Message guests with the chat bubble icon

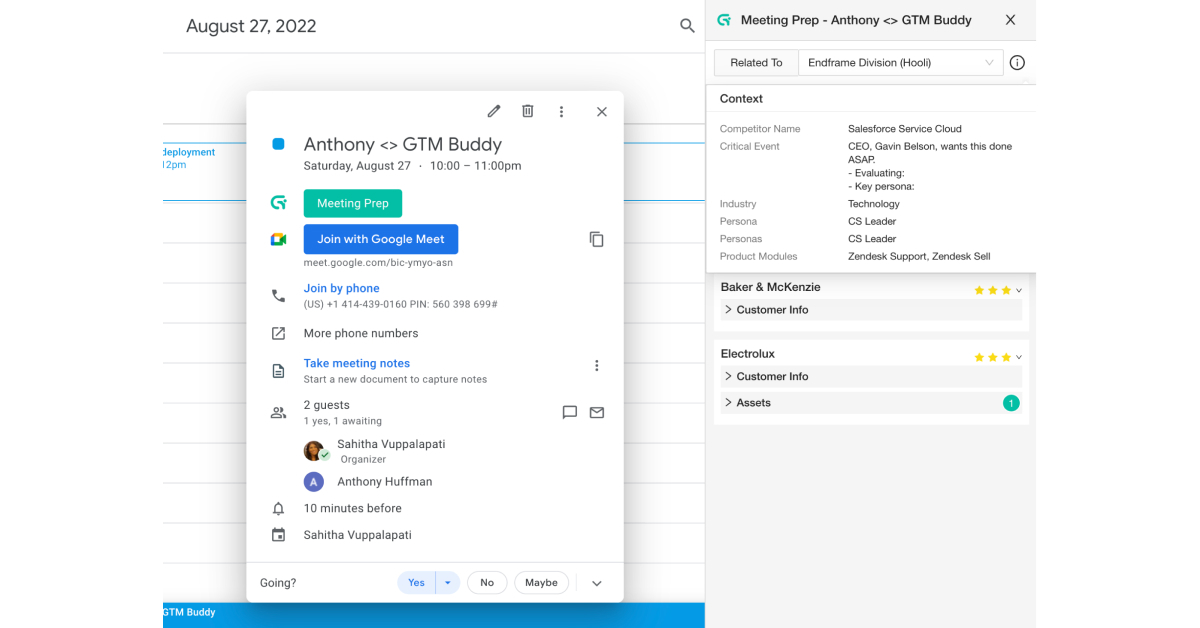pos(569,412)
